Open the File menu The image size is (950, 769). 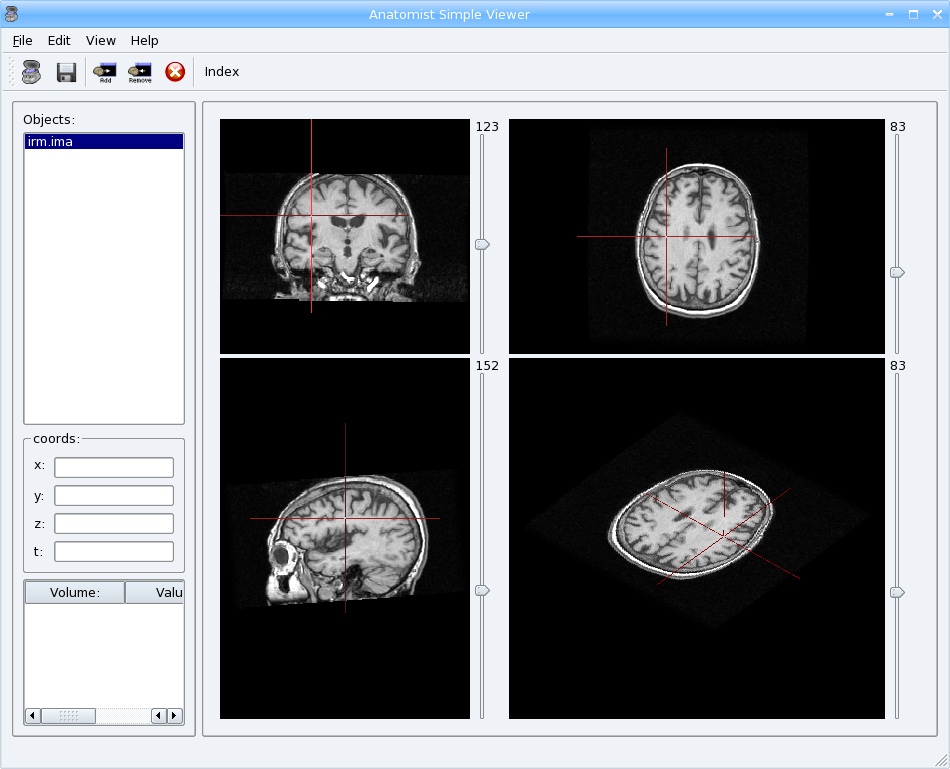[x=22, y=40]
